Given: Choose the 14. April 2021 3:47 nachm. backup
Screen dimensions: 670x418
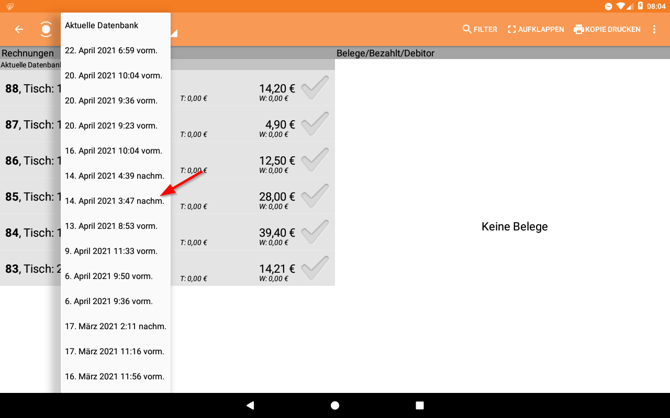Looking at the screenshot, I should click(114, 201).
